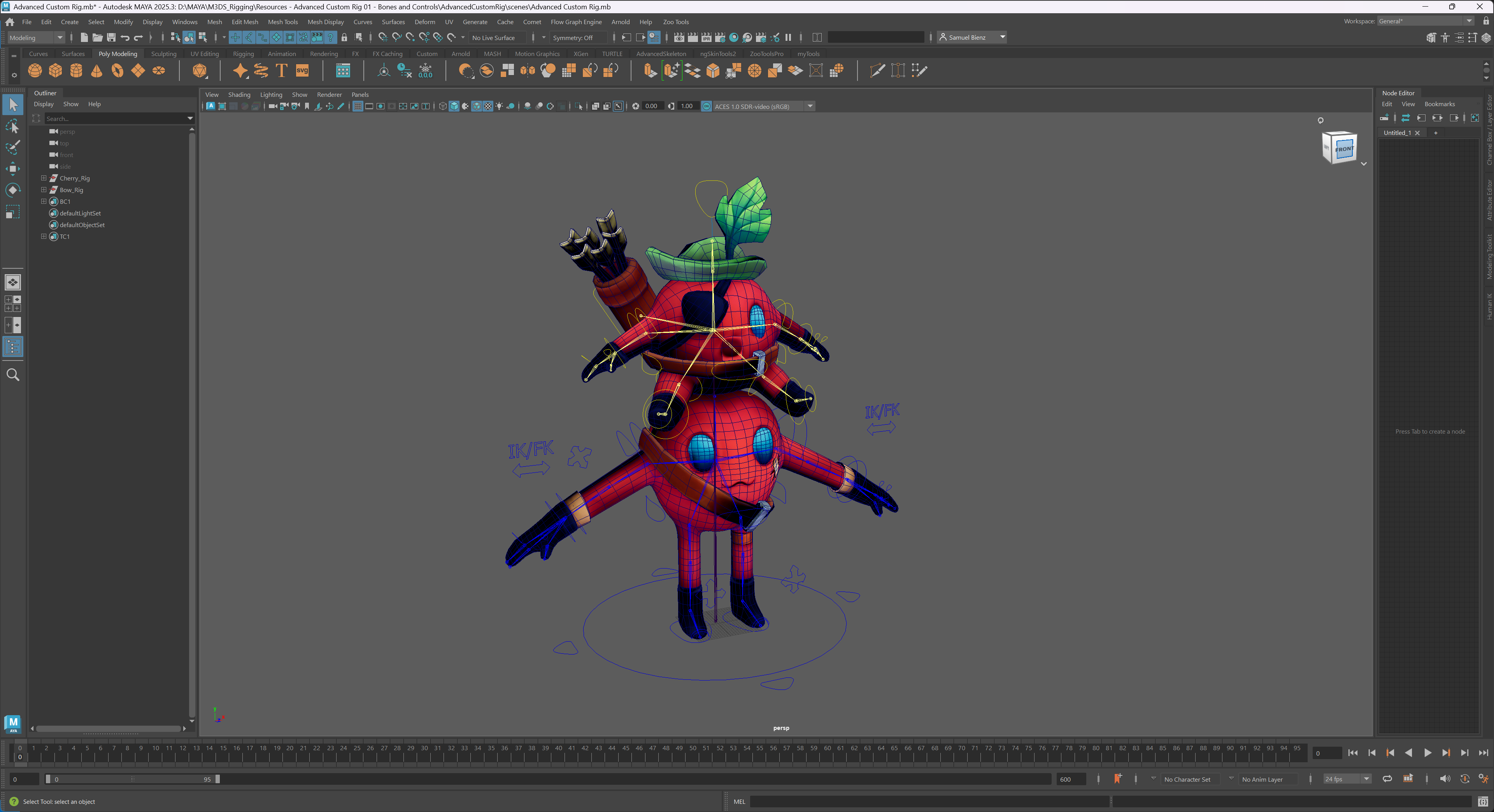Create a polygon cube from the shelf
This screenshot has width=1494, height=812.
click(x=56, y=71)
